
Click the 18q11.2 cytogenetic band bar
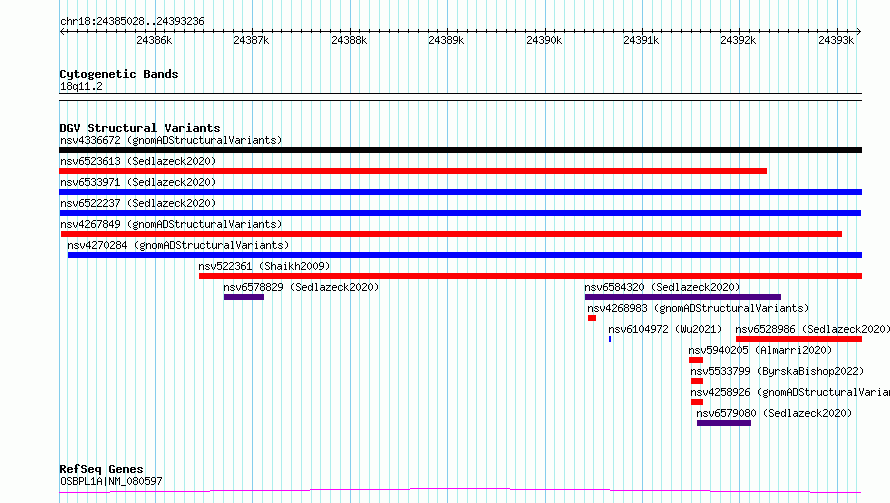point(460,97)
